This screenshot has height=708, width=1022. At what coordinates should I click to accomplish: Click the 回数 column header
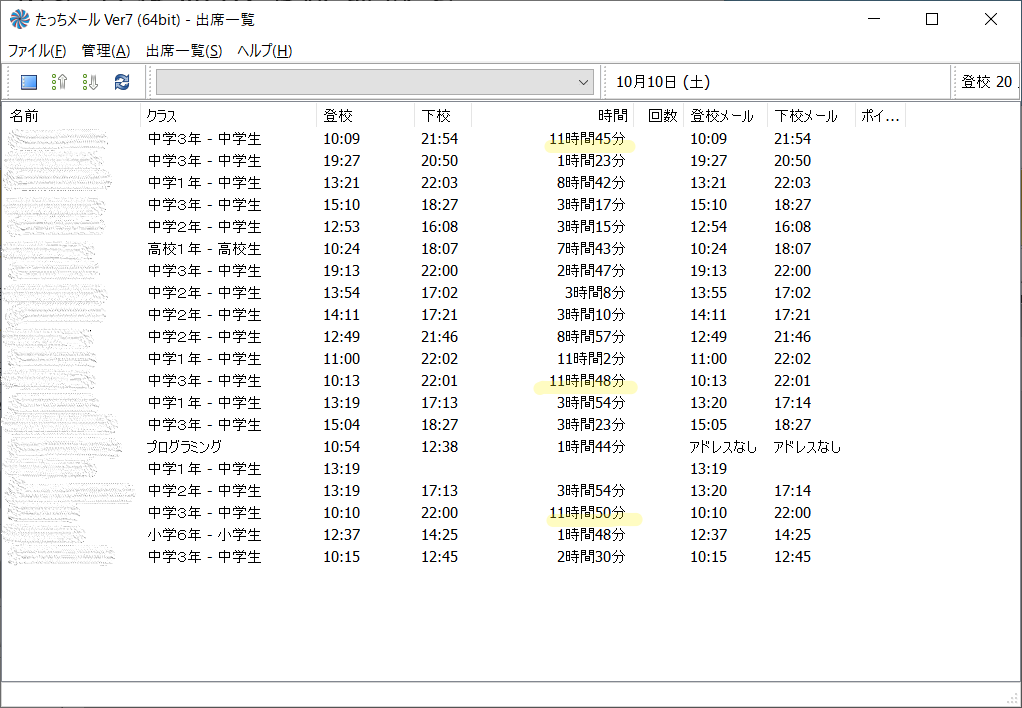(662, 116)
